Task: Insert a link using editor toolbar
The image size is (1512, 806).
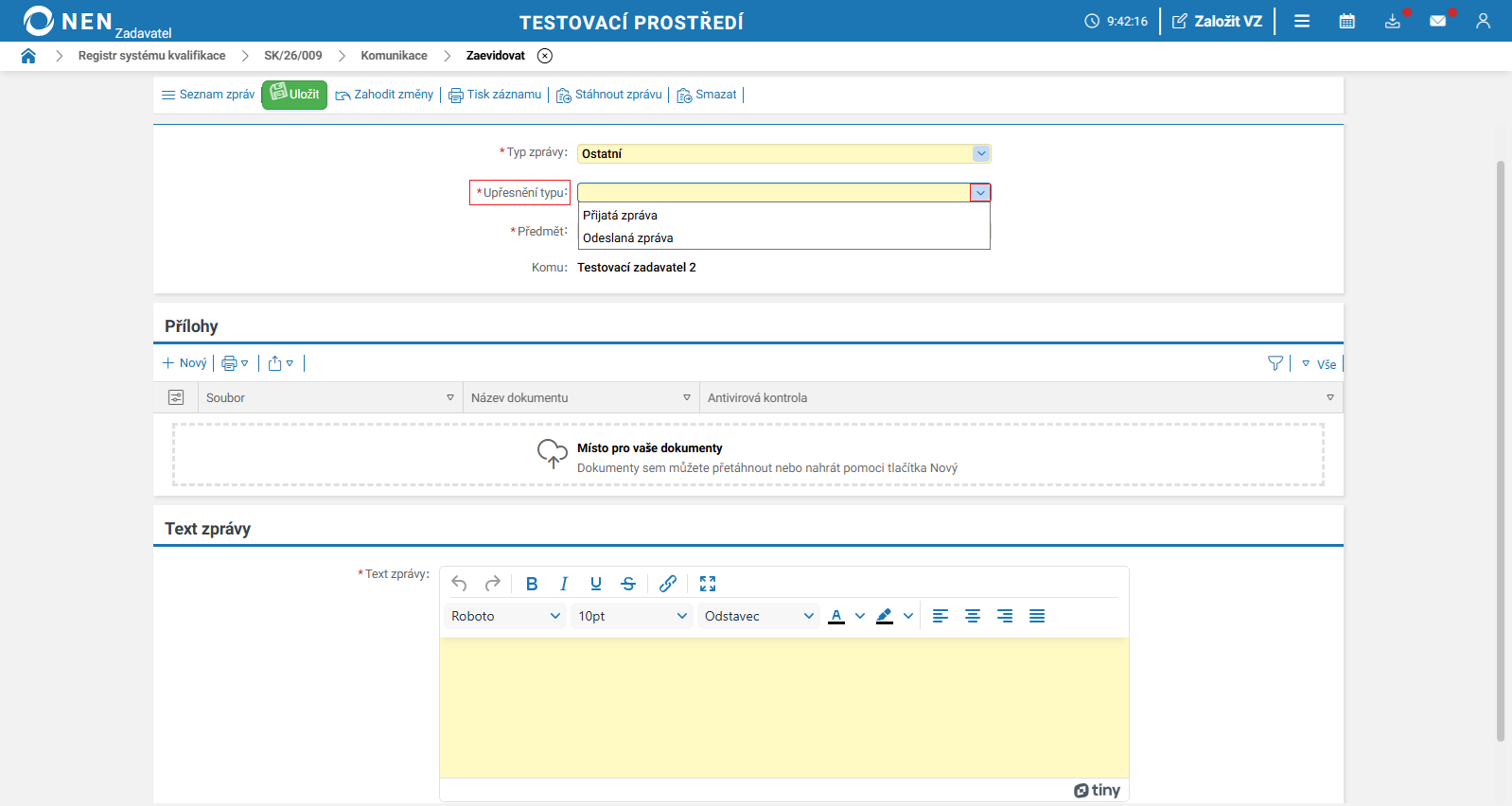Action: 668,584
